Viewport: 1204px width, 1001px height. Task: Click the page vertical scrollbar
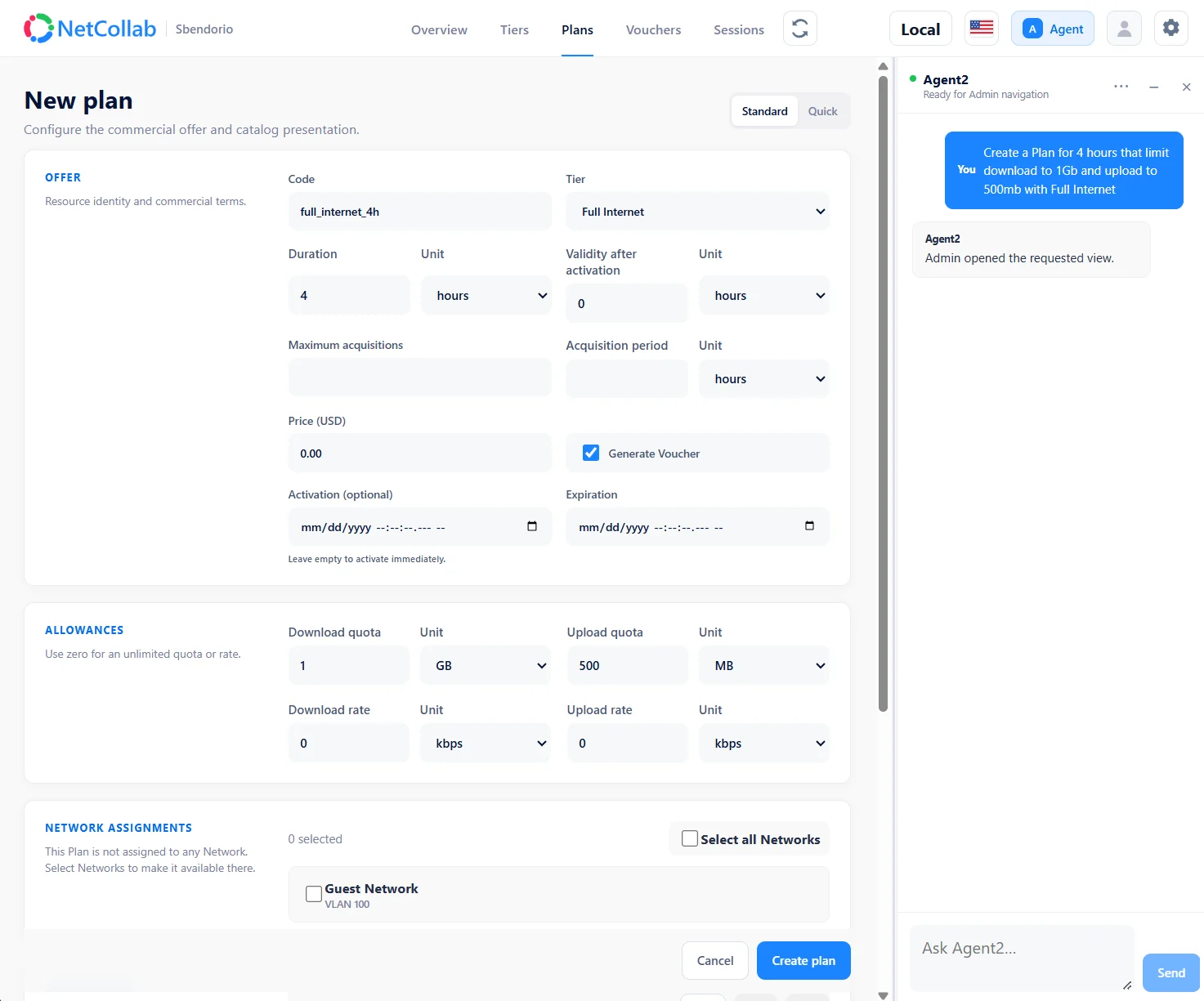(x=883, y=394)
